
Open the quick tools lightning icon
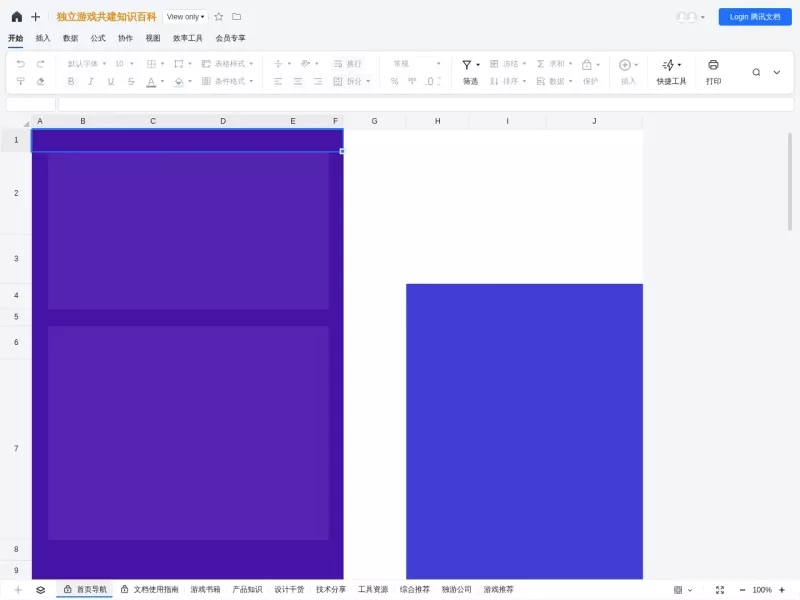(668, 65)
